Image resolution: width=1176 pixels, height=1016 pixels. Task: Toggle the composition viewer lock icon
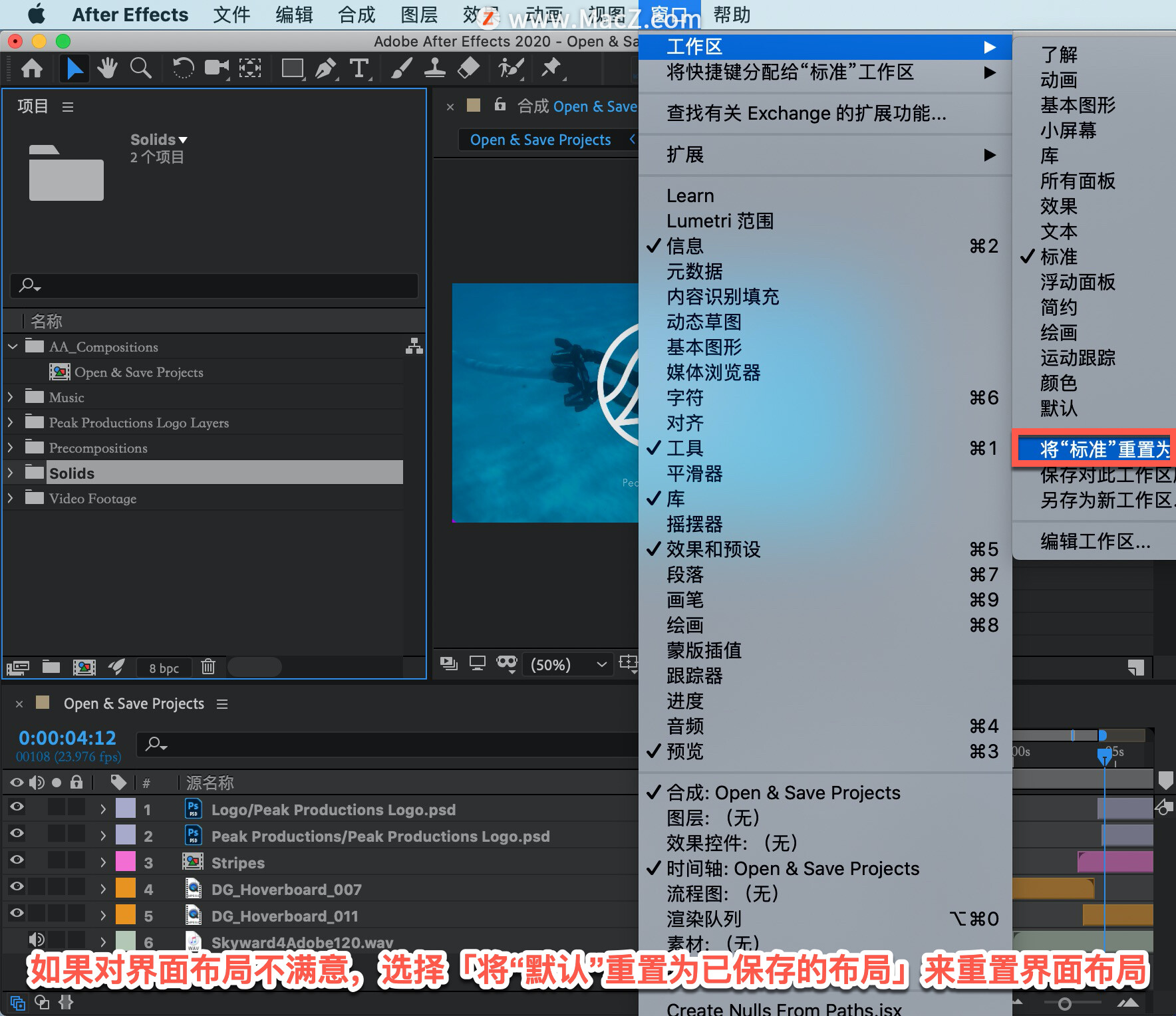point(500,104)
